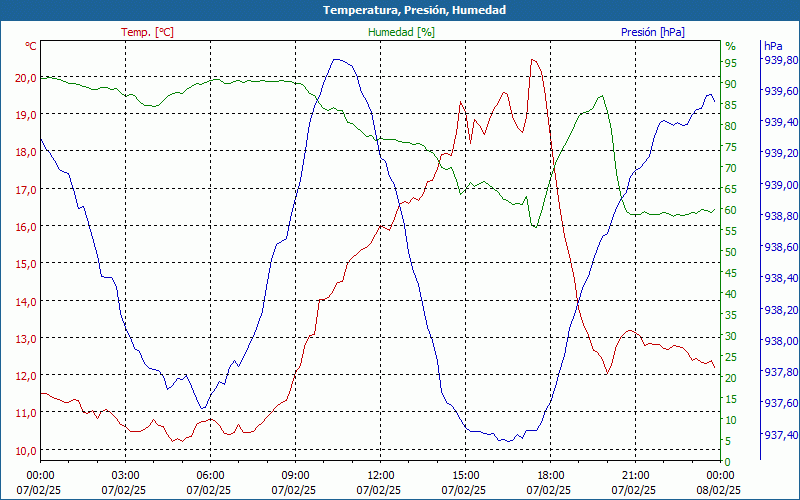Click the "12:00" time axis label
Viewport: 800px width, 500px height.
pyautogui.click(x=380, y=476)
